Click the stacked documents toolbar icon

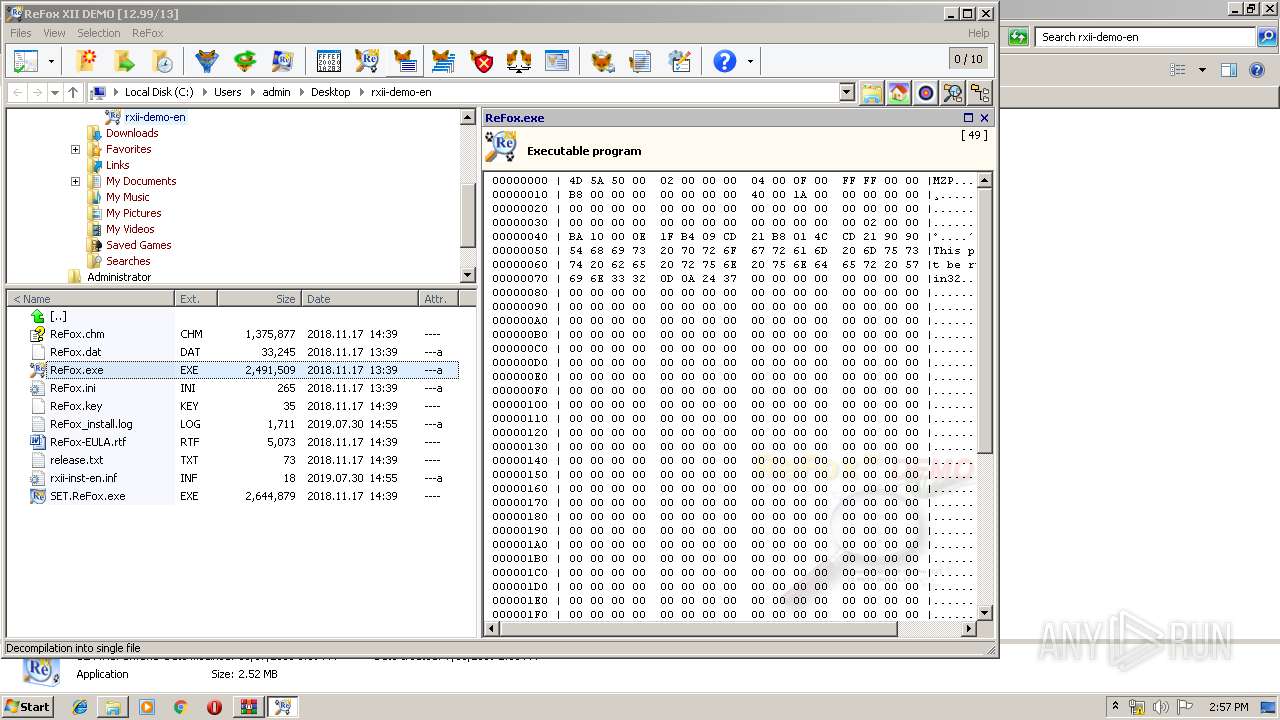pos(640,61)
